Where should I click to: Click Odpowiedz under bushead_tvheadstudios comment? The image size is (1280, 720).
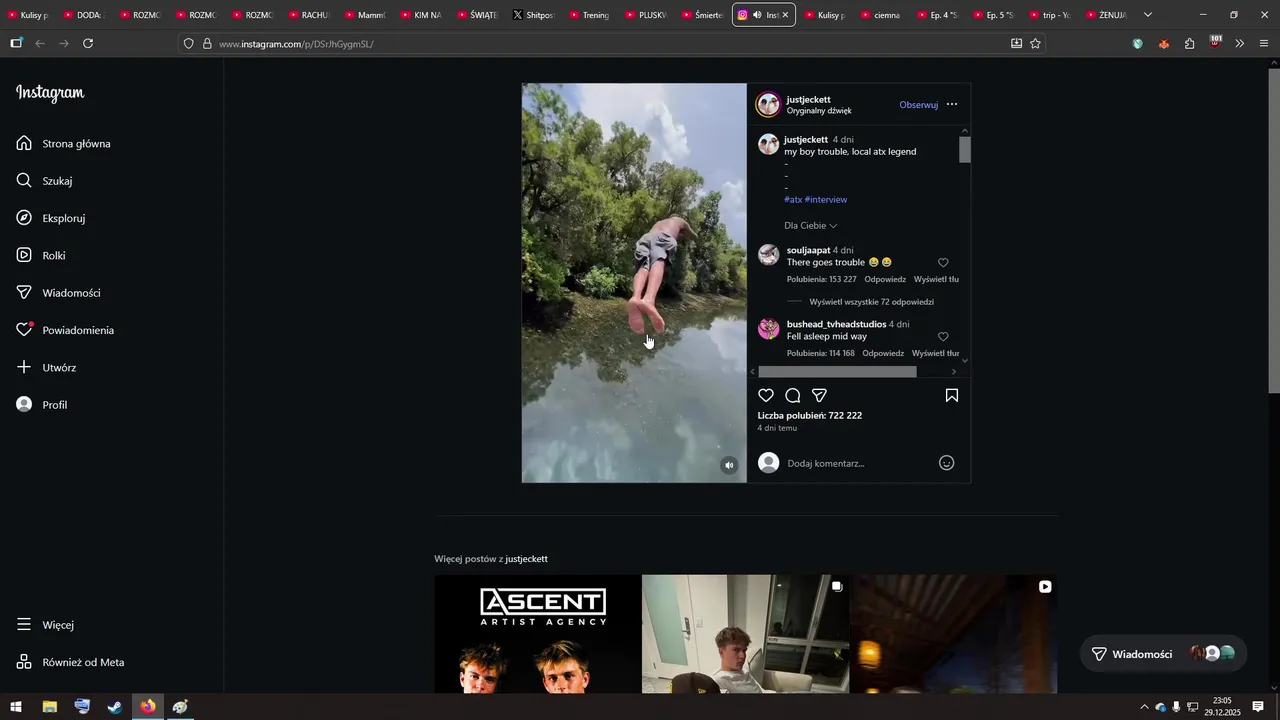[x=883, y=354]
